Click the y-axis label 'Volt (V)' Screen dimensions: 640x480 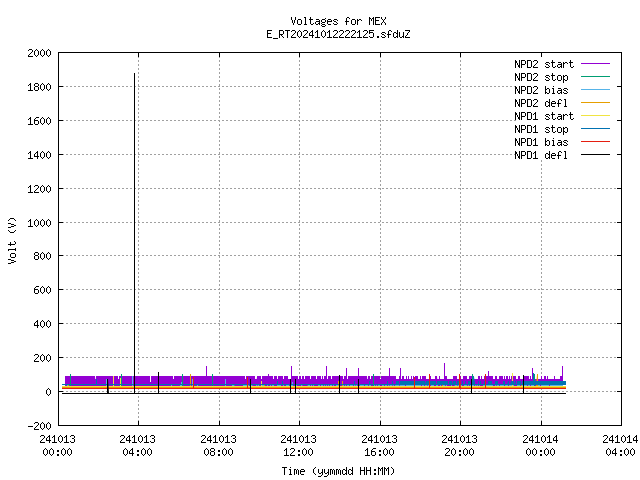(x=12, y=240)
